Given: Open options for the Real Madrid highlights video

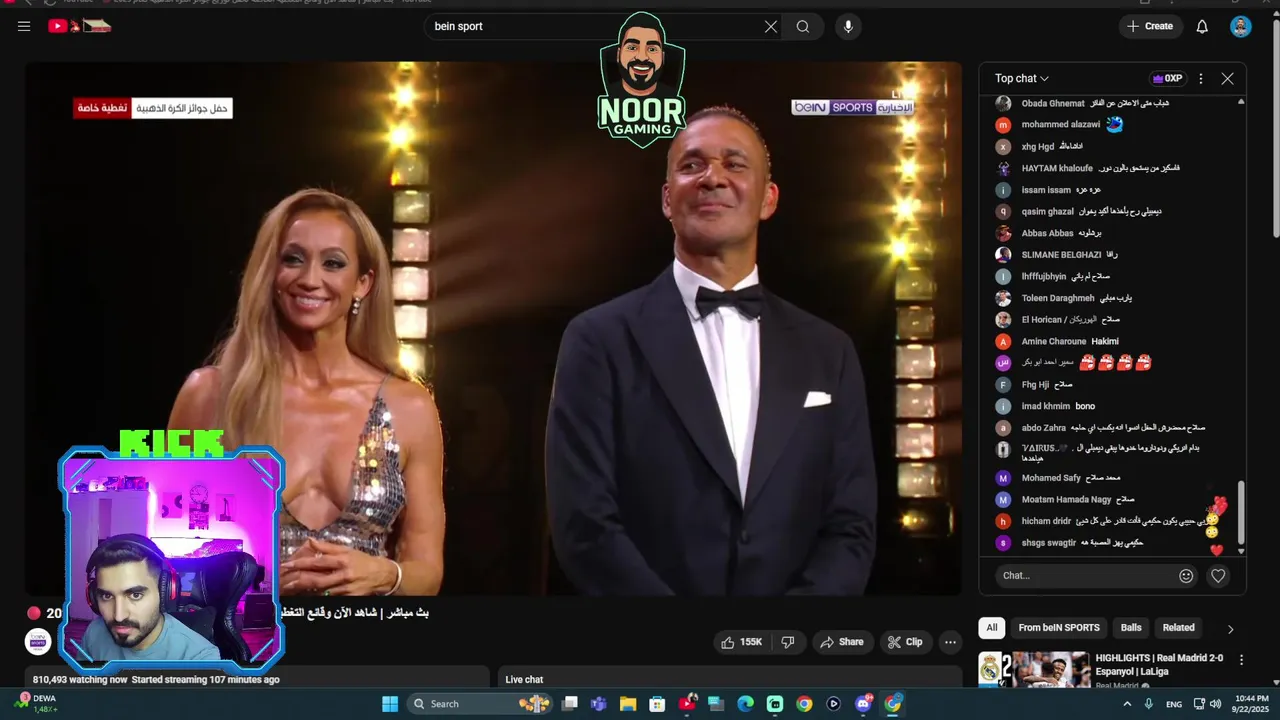Looking at the screenshot, I should pyautogui.click(x=1241, y=660).
